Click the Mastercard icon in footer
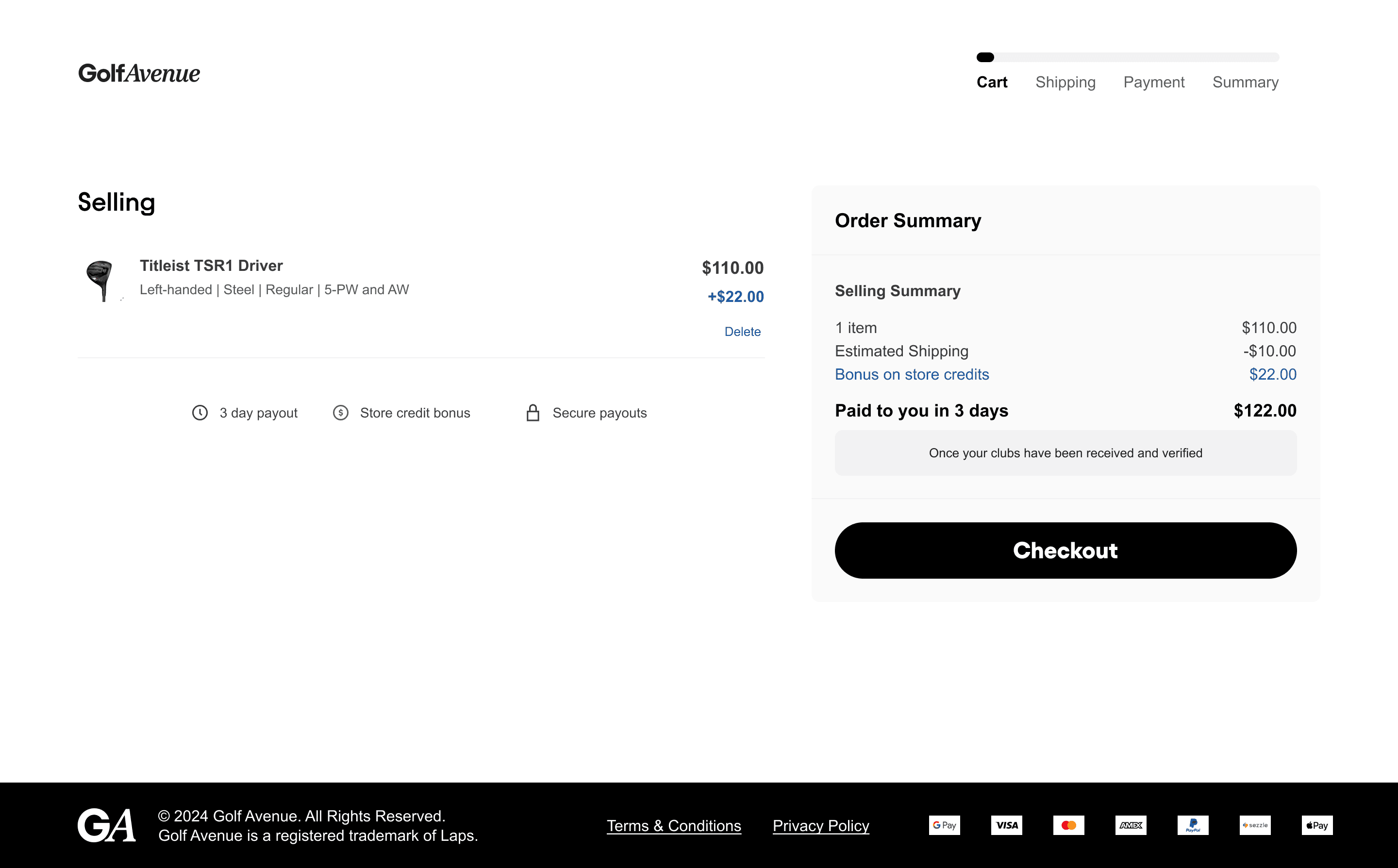Viewport: 1398px width, 868px height. (1068, 825)
